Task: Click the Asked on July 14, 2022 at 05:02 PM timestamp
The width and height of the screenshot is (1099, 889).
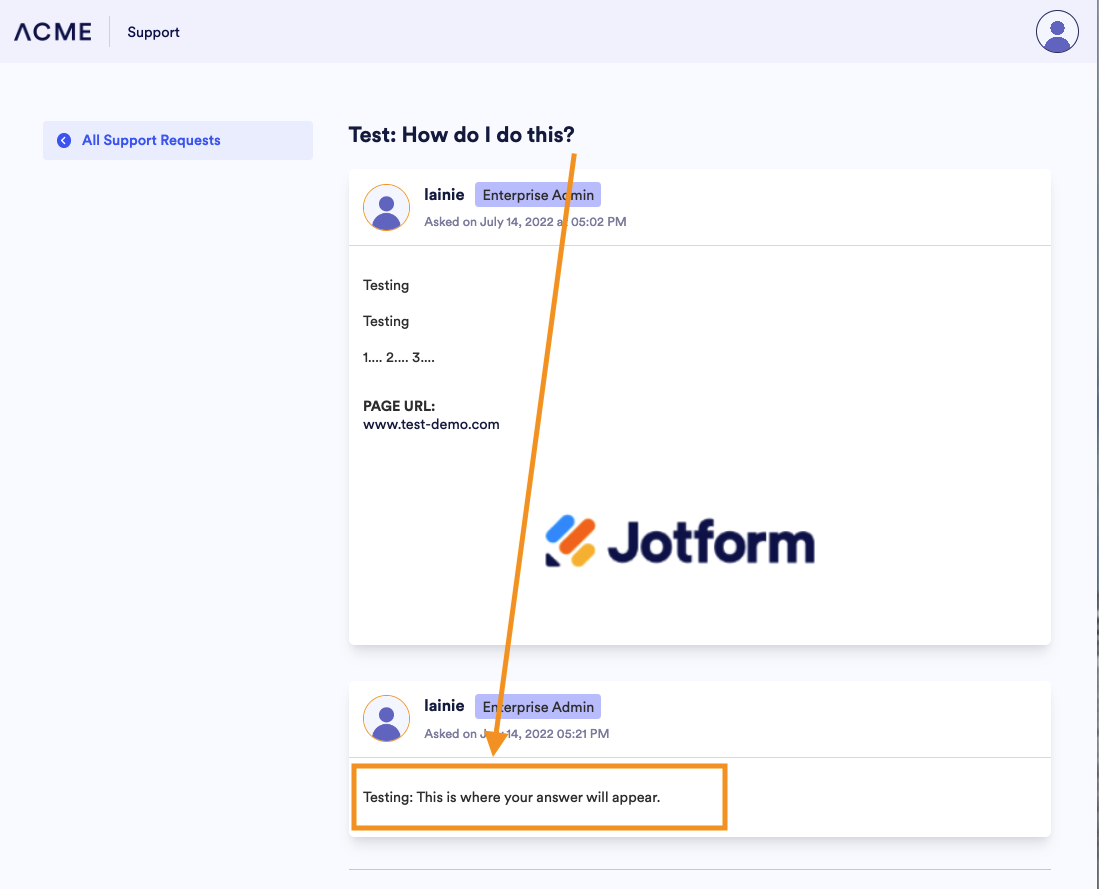Action: pos(525,222)
